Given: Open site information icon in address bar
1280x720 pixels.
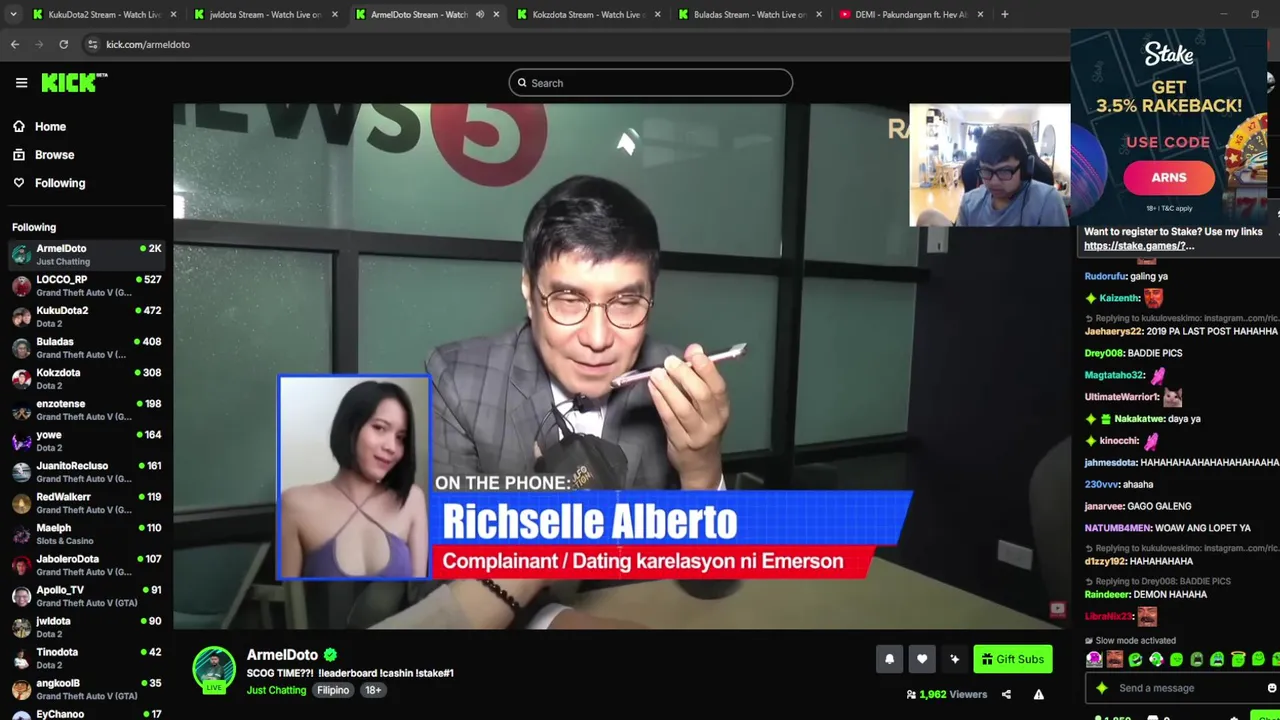Looking at the screenshot, I should coord(92,44).
